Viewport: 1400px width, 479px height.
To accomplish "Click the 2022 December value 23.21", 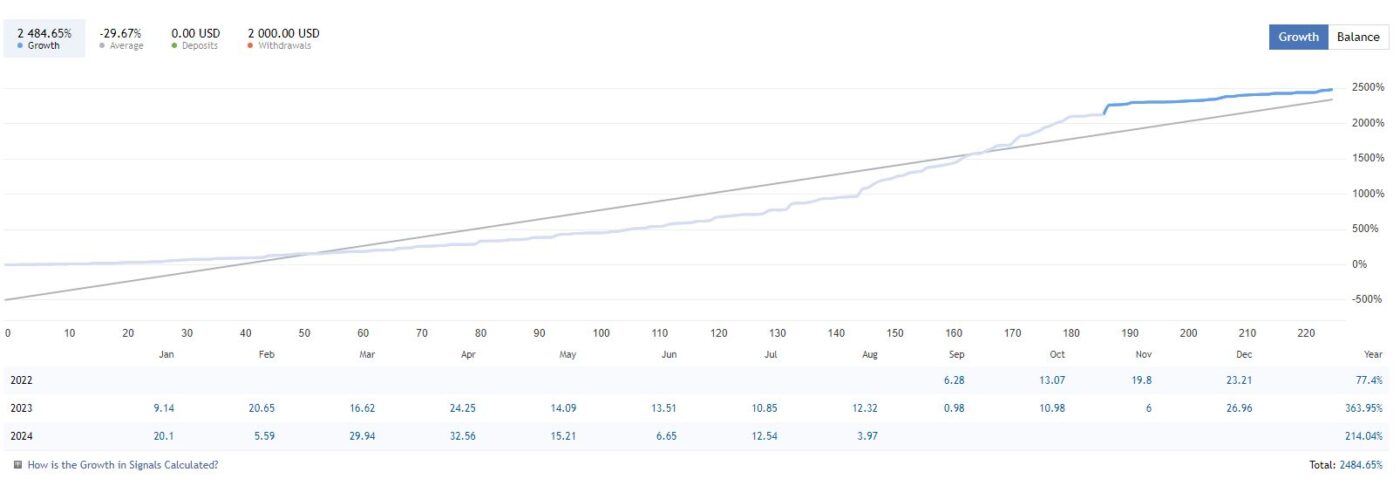I will (x=1246, y=380).
